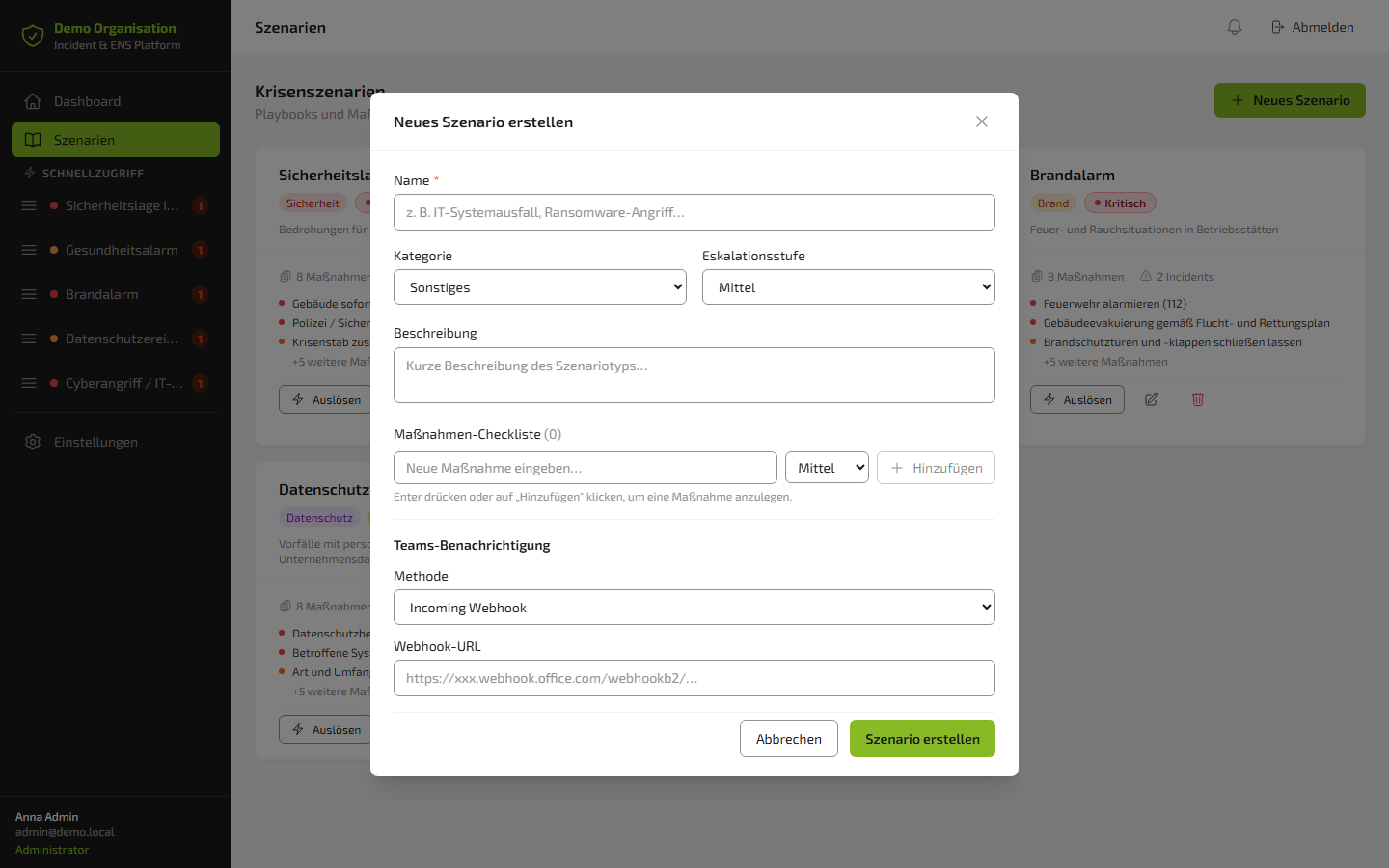Image resolution: width=1389 pixels, height=868 pixels.
Task: Click the Szenarien book icon
Action: coord(33,140)
